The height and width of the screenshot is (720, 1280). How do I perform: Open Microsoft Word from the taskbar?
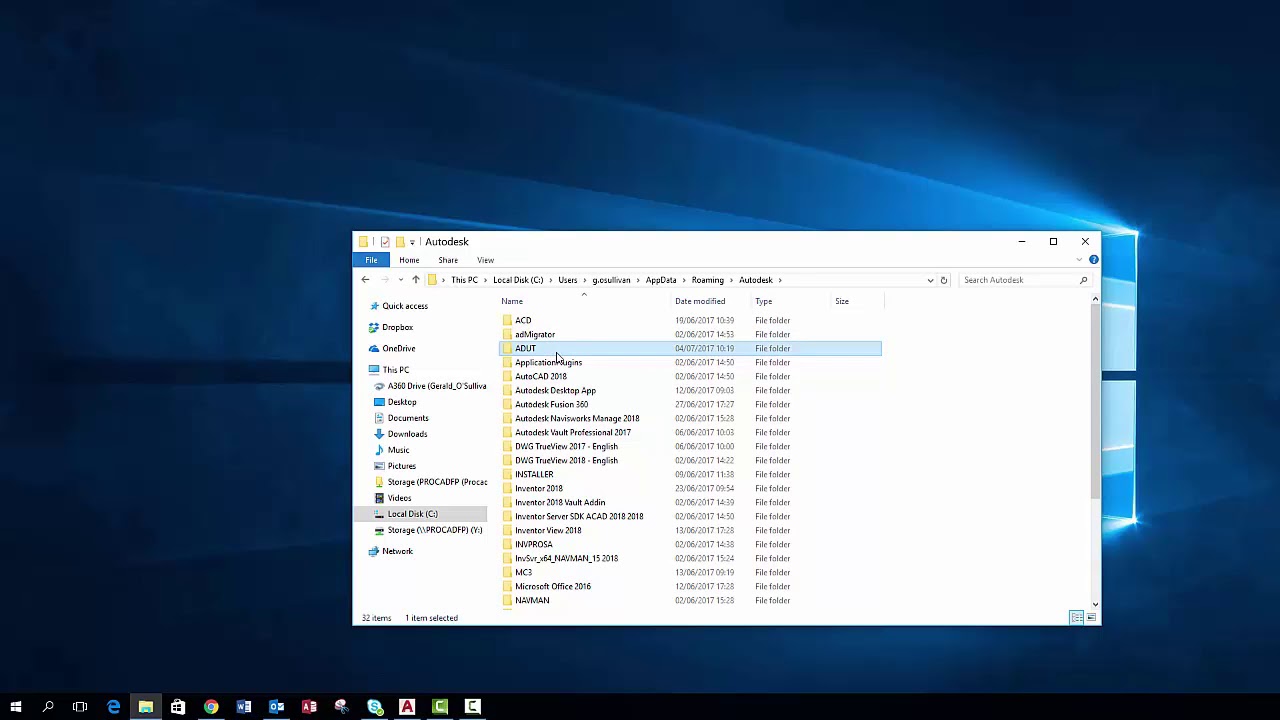[x=243, y=707]
